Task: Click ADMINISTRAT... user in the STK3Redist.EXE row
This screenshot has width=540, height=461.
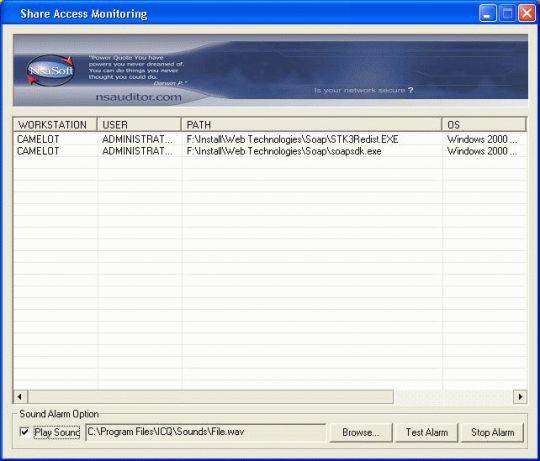Action: [x=137, y=139]
